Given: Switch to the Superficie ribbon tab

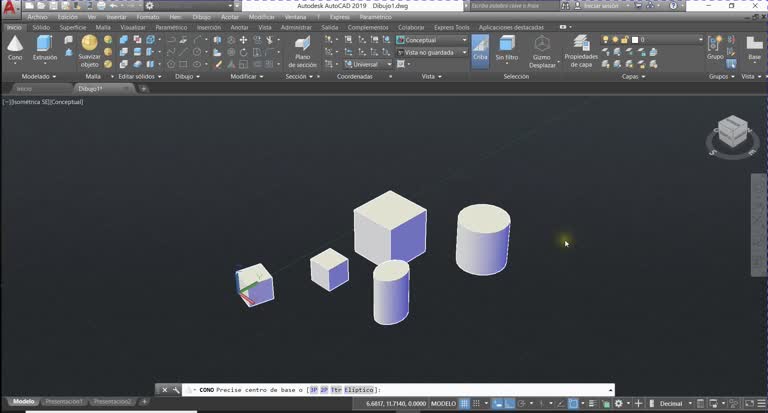Looking at the screenshot, I should click(x=73, y=27).
